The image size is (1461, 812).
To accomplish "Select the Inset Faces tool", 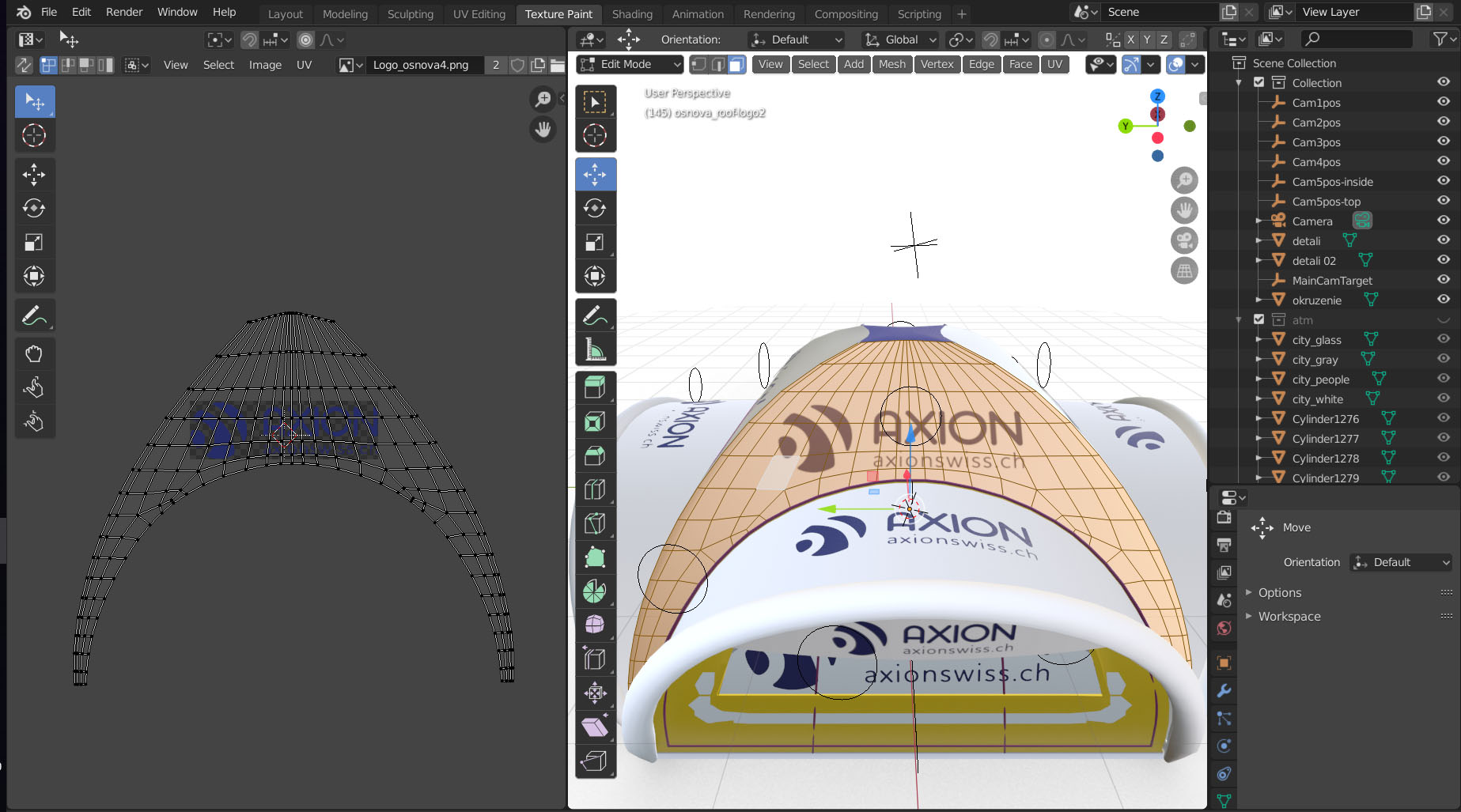I will click(x=595, y=421).
